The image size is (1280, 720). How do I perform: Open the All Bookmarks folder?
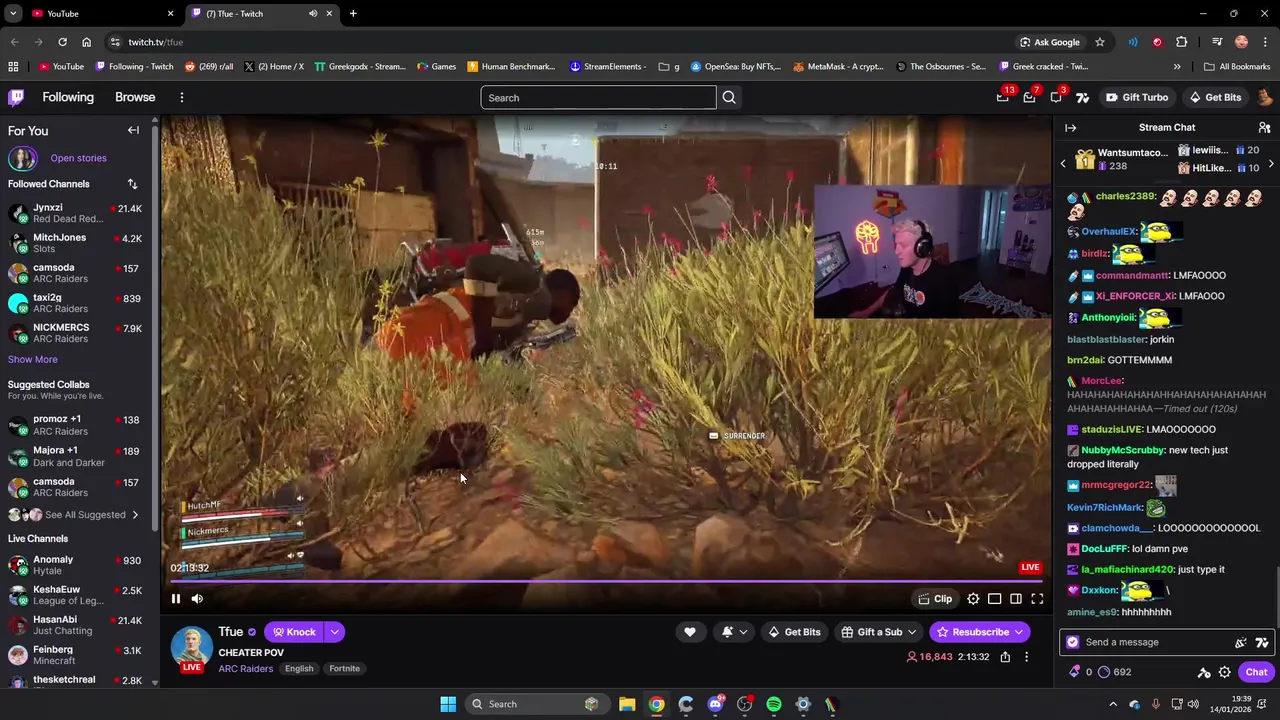pos(1237,67)
